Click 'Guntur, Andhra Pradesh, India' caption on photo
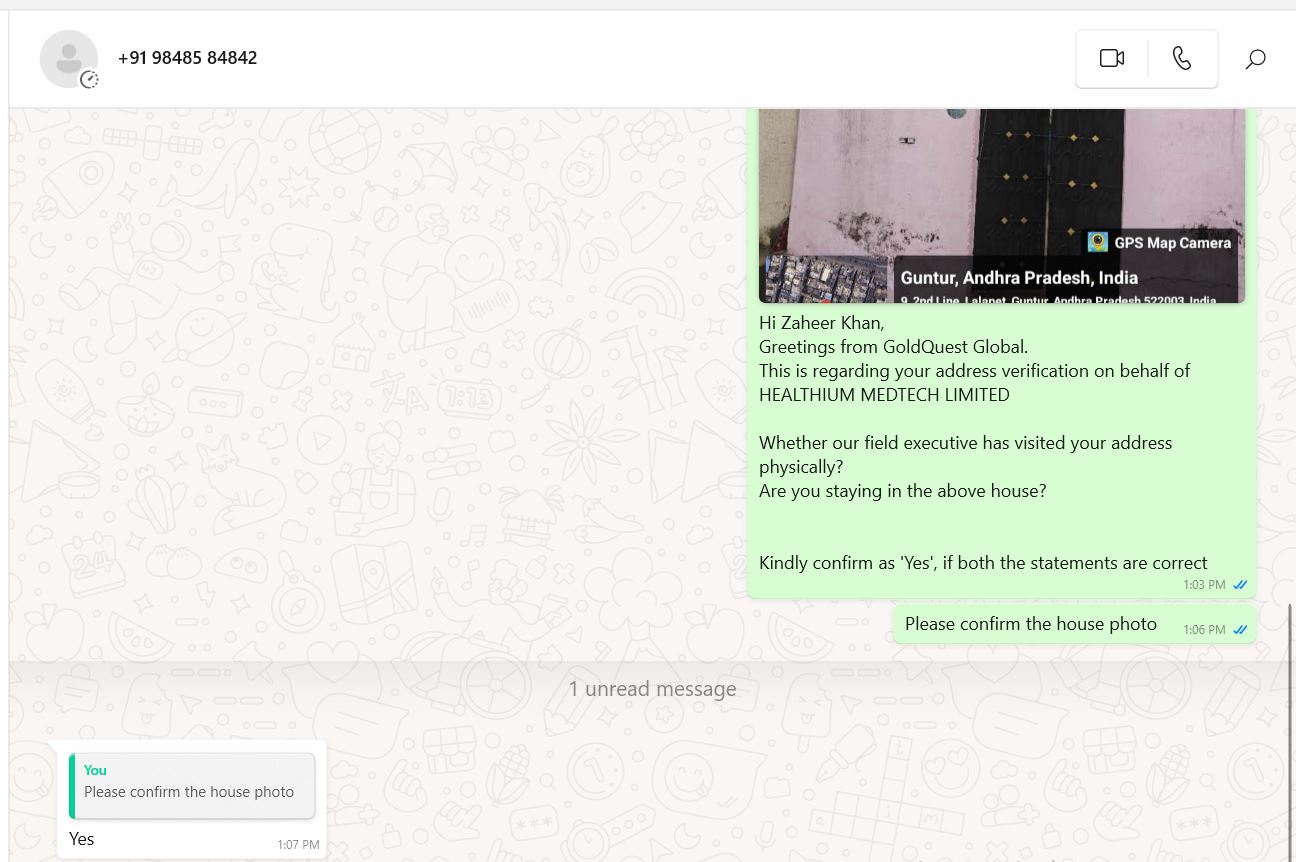 tap(1019, 278)
